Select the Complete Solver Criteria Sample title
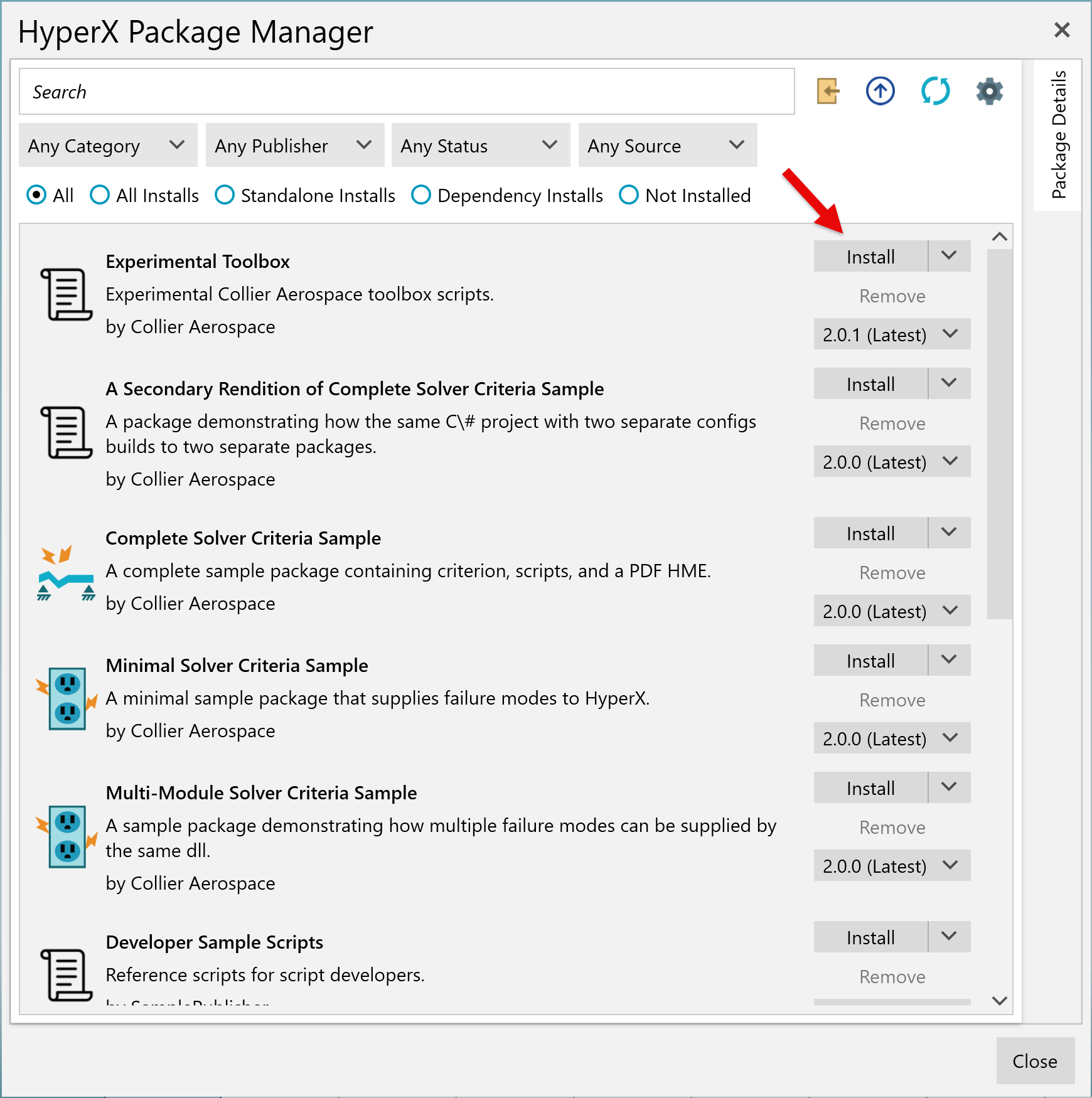This screenshot has height=1098, width=1092. (244, 538)
